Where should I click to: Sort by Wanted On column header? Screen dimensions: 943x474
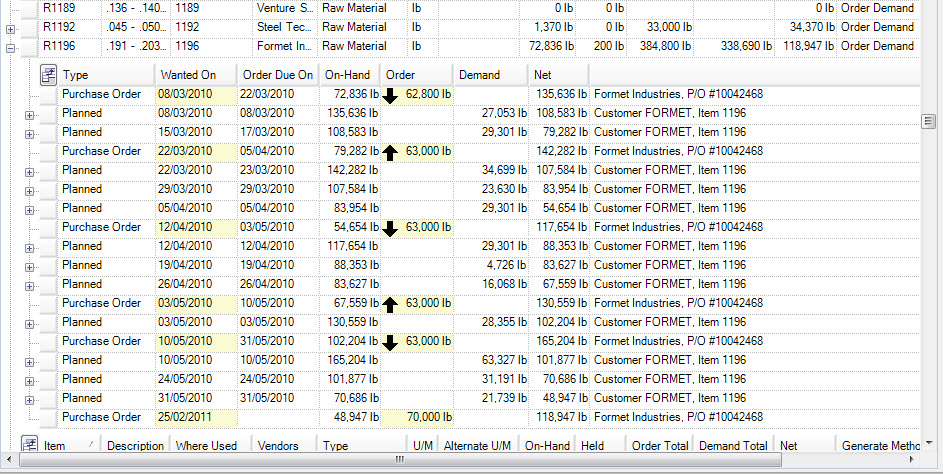click(x=196, y=75)
